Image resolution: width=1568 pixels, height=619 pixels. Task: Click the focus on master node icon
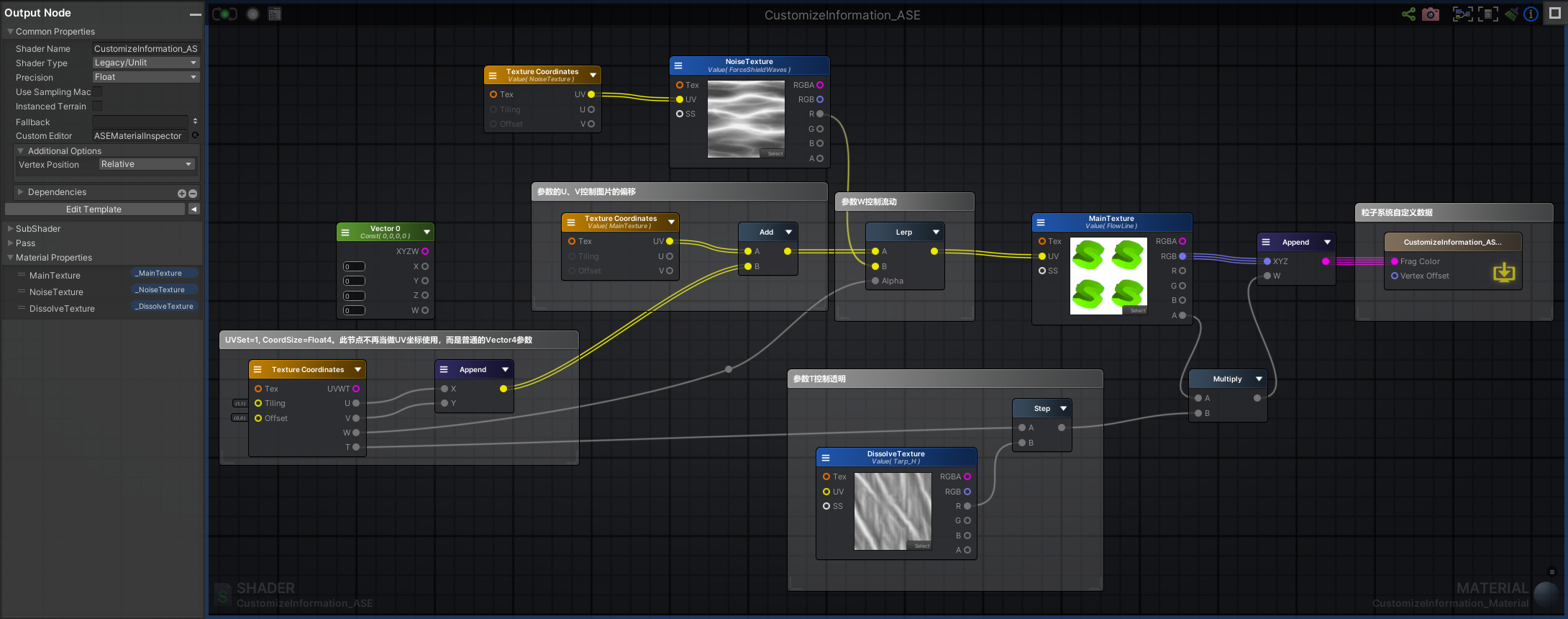click(x=1488, y=14)
